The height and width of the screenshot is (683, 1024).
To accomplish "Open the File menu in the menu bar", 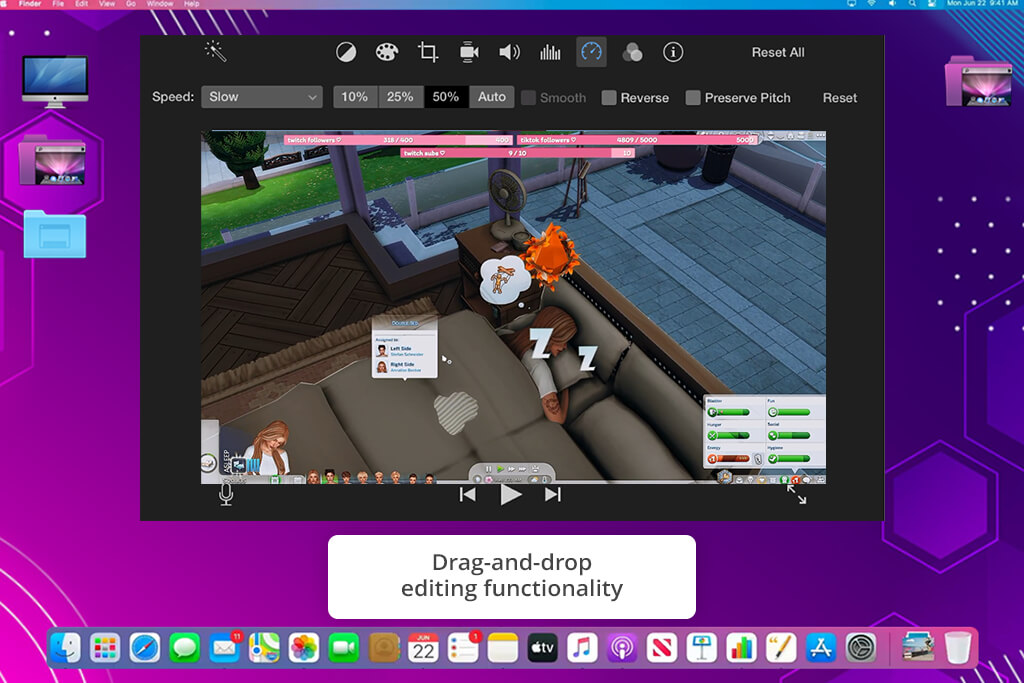I will click(x=58, y=3).
